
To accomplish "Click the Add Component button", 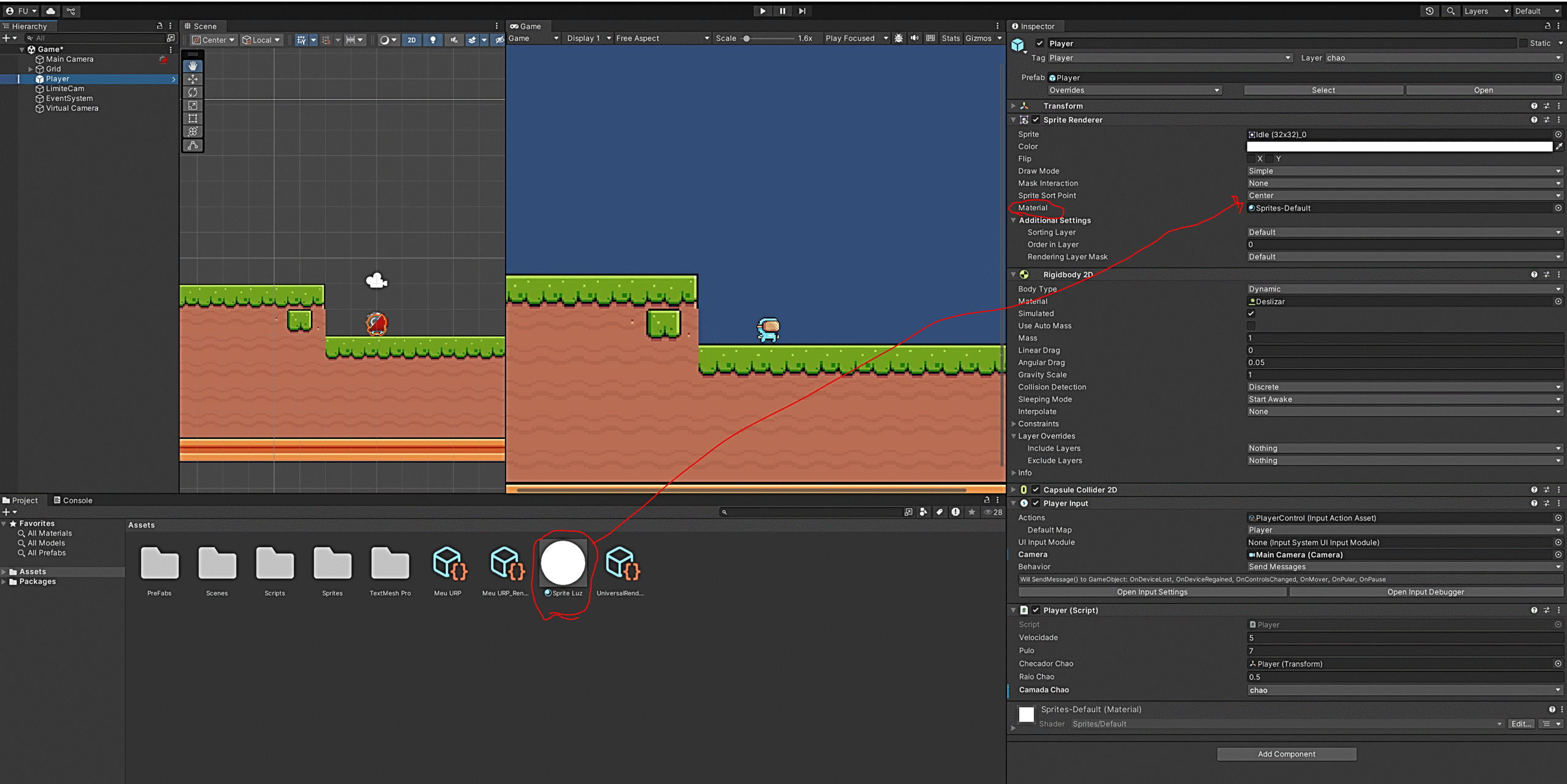I will point(1286,754).
